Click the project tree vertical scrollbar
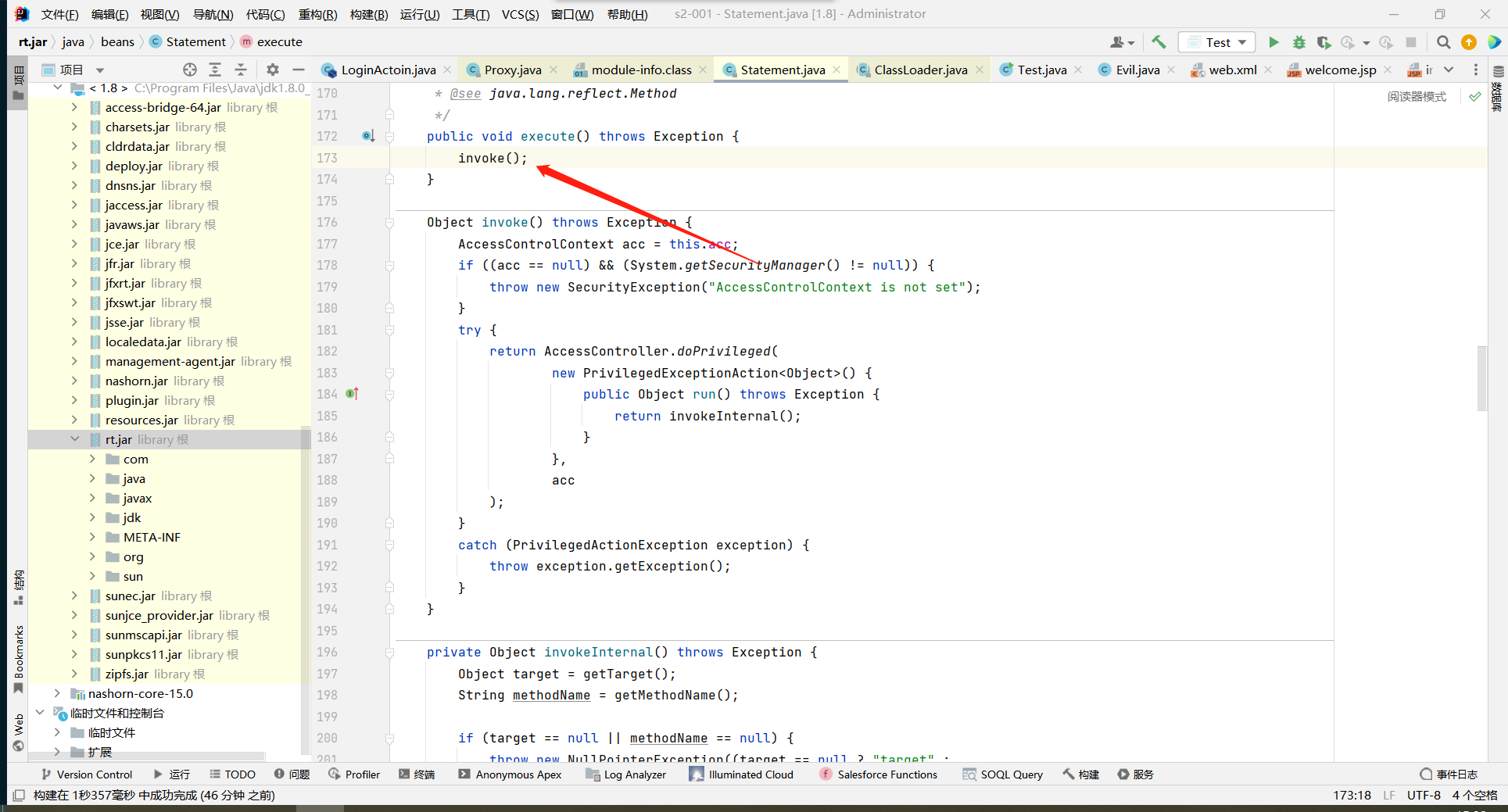This screenshot has height=812, width=1508. click(306, 590)
